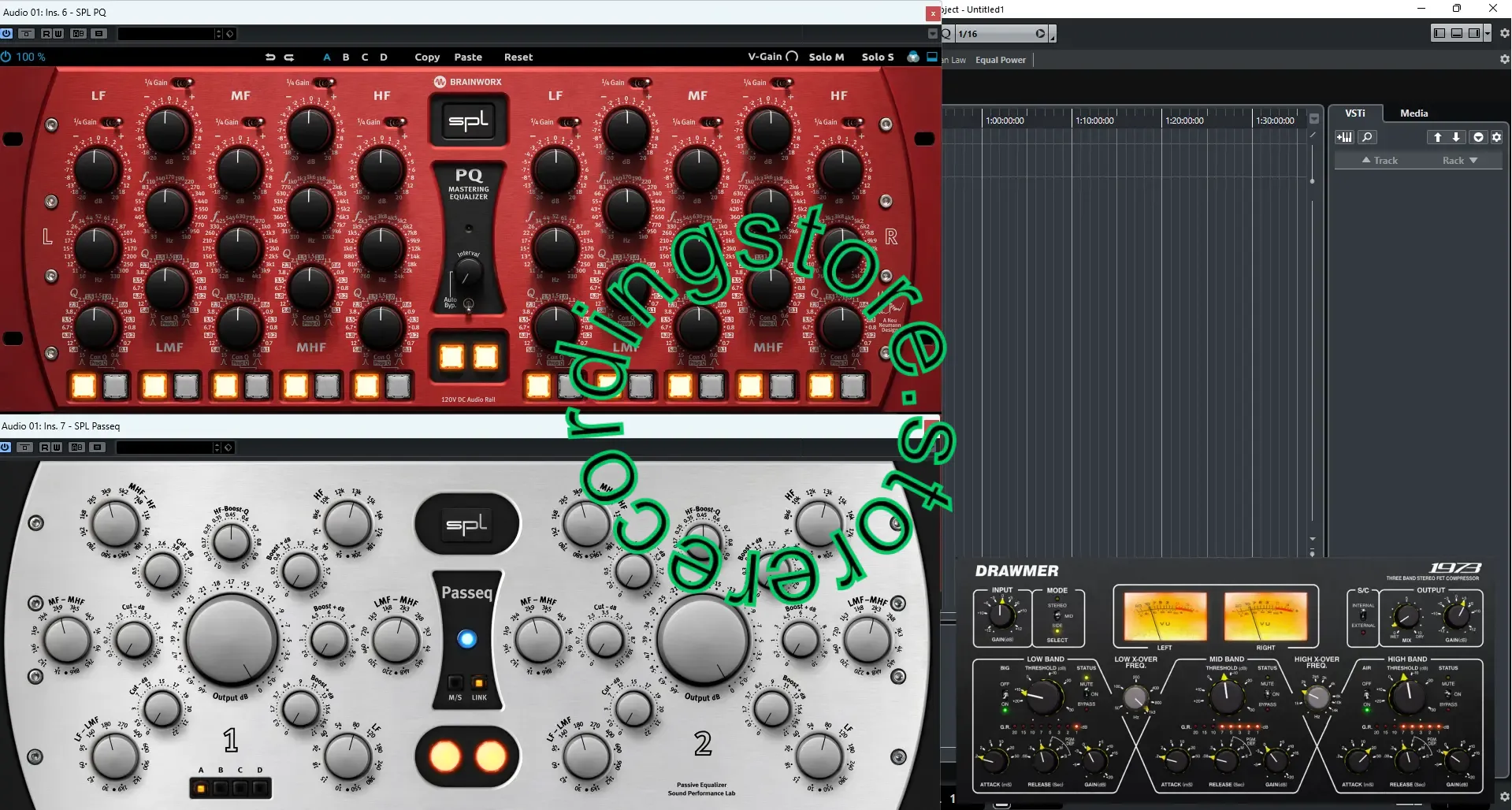Flip the Drawmer S/C Internal/External switch
Image resolution: width=1512 pixels, height=810 pixels.
click(x=1363, y=615)
